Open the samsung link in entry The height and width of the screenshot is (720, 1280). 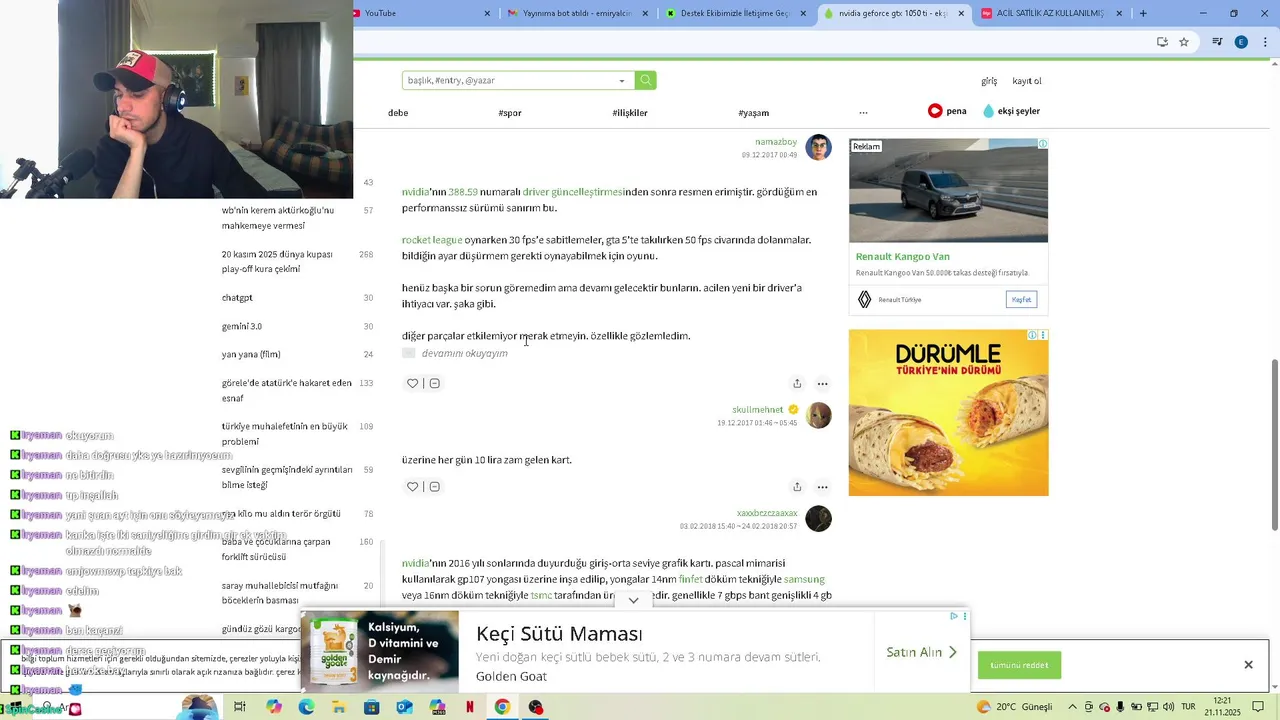(804, 579)
